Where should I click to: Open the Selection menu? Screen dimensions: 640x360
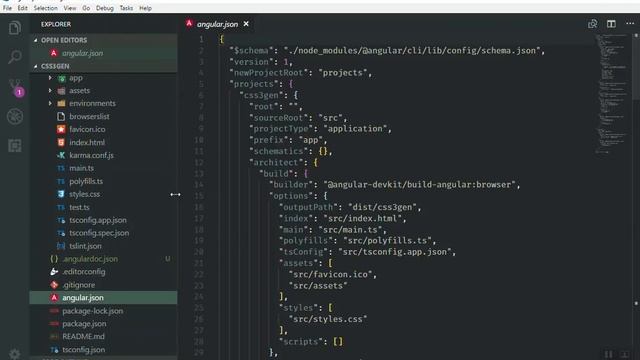point(45,8)
